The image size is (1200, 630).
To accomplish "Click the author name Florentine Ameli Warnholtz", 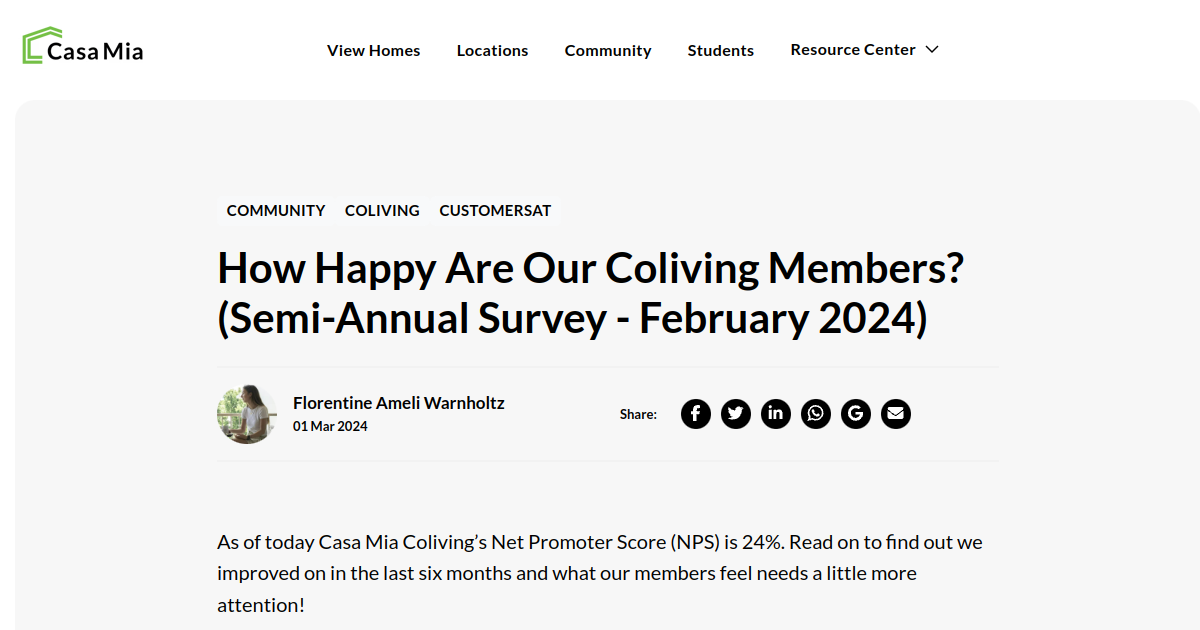I will pos(398,403).
